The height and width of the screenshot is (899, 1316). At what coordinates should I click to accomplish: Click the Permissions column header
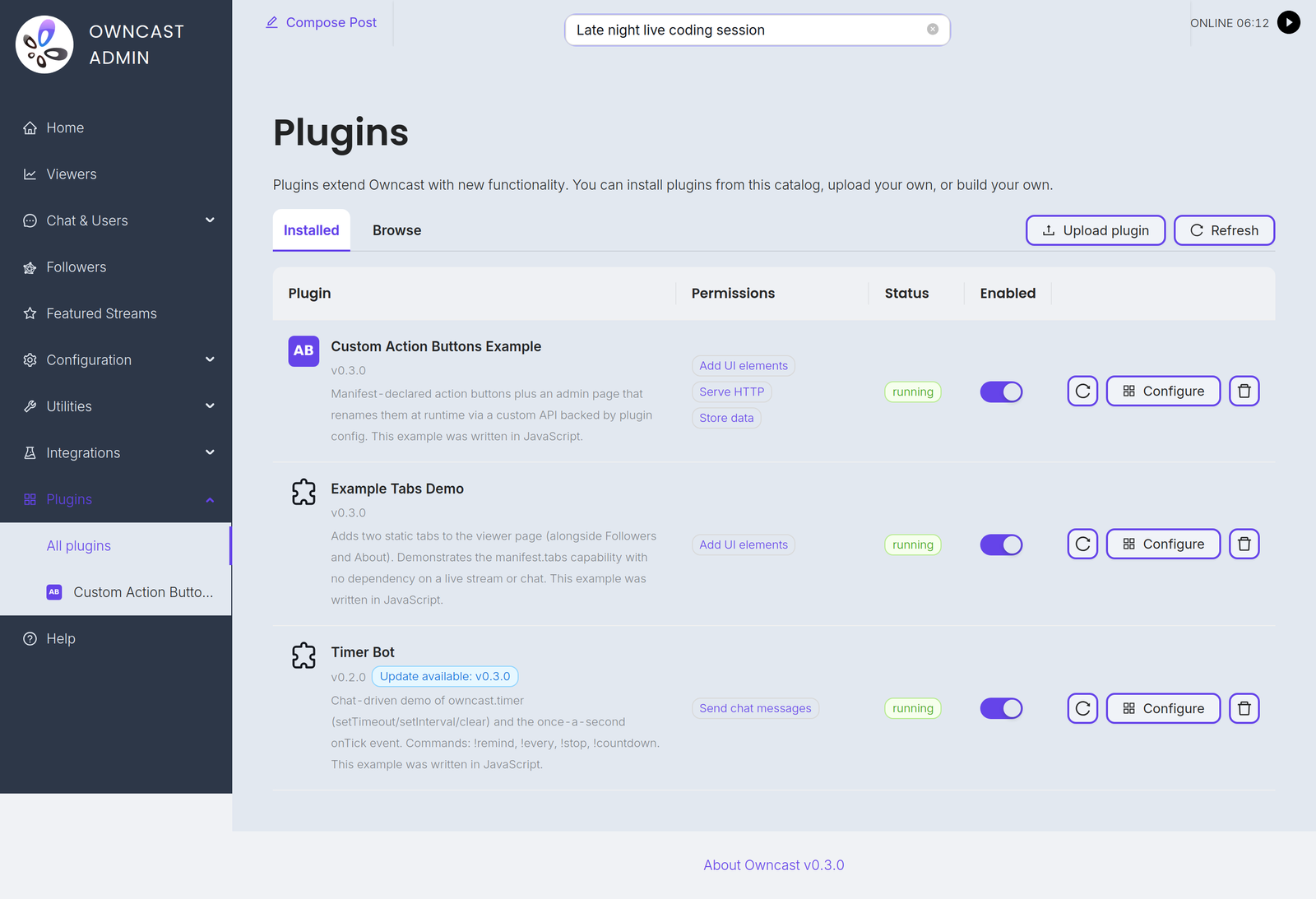(733, 294)
